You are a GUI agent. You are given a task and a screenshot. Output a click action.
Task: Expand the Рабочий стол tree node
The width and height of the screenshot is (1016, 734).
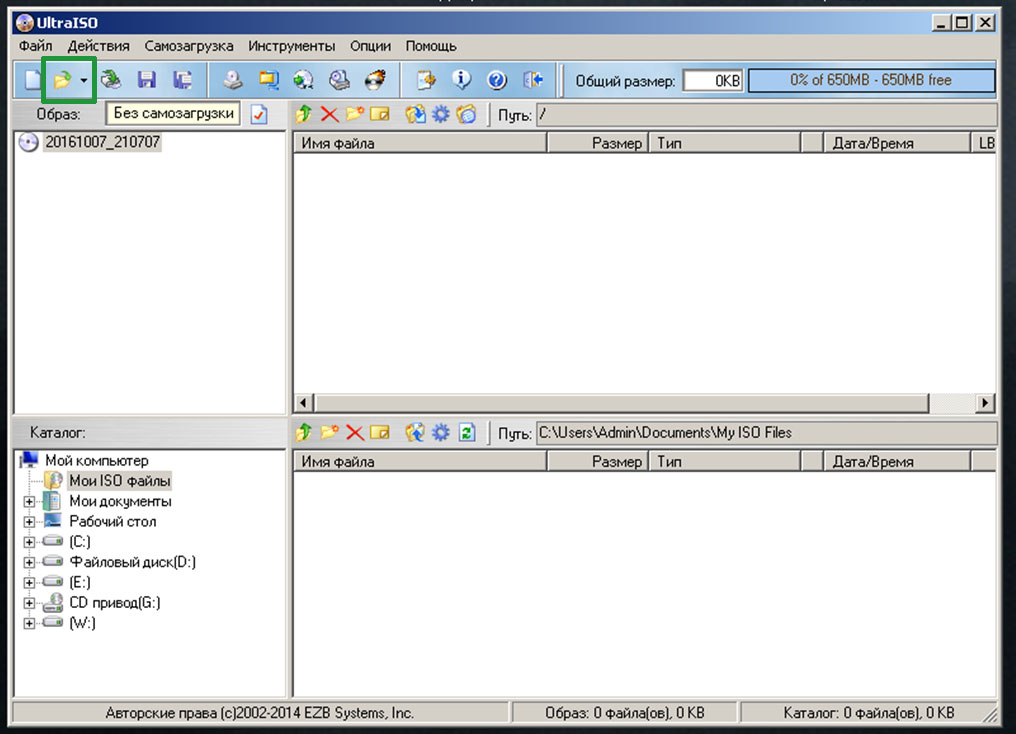(x=29, y=522)
